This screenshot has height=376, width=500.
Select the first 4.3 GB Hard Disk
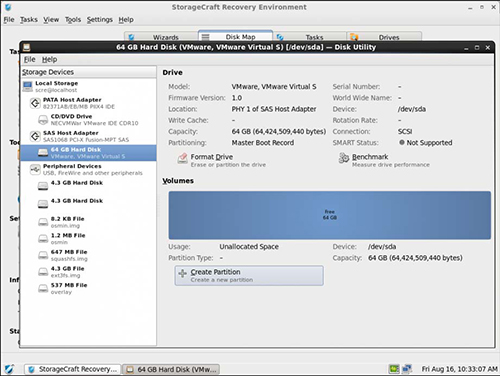(88, 186)
